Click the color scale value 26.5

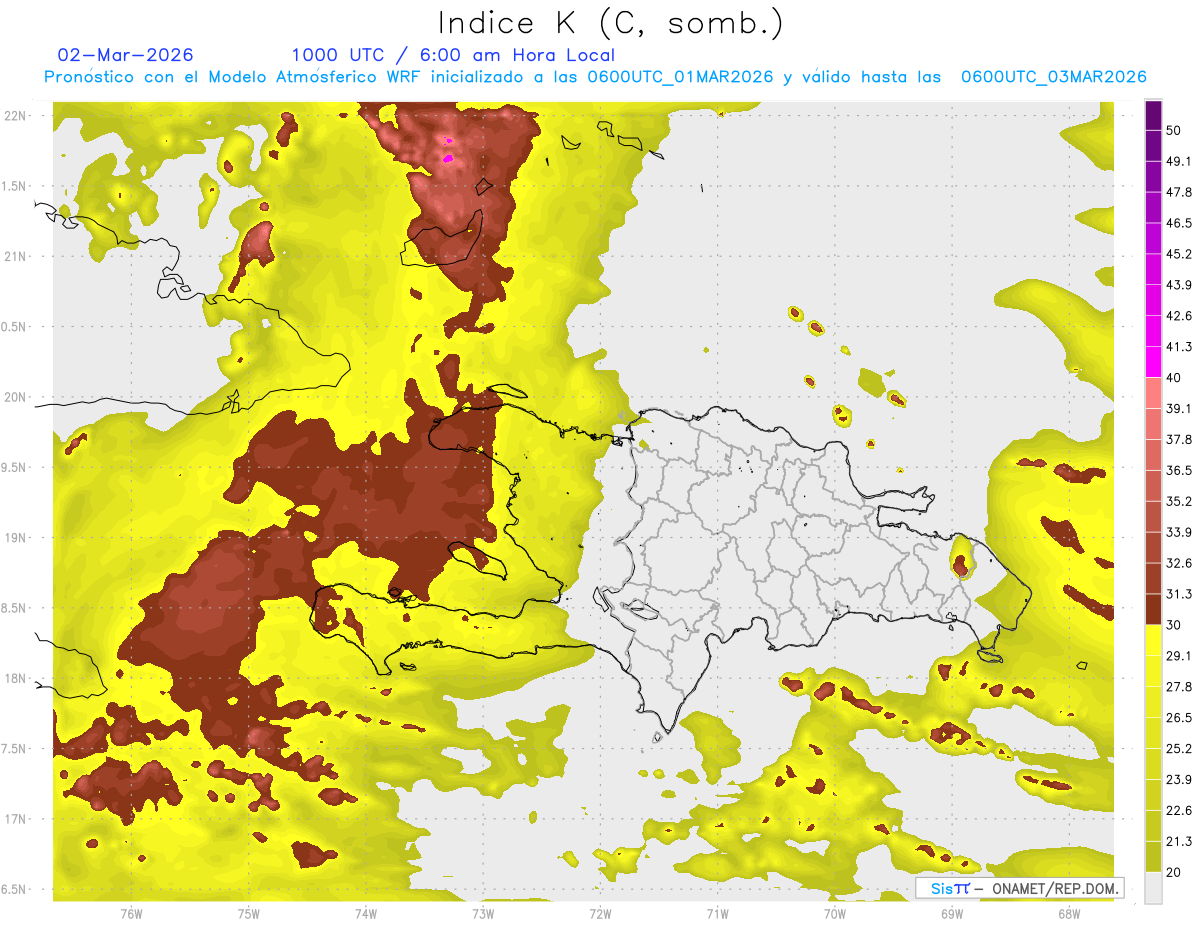[x=1179, y=718]
